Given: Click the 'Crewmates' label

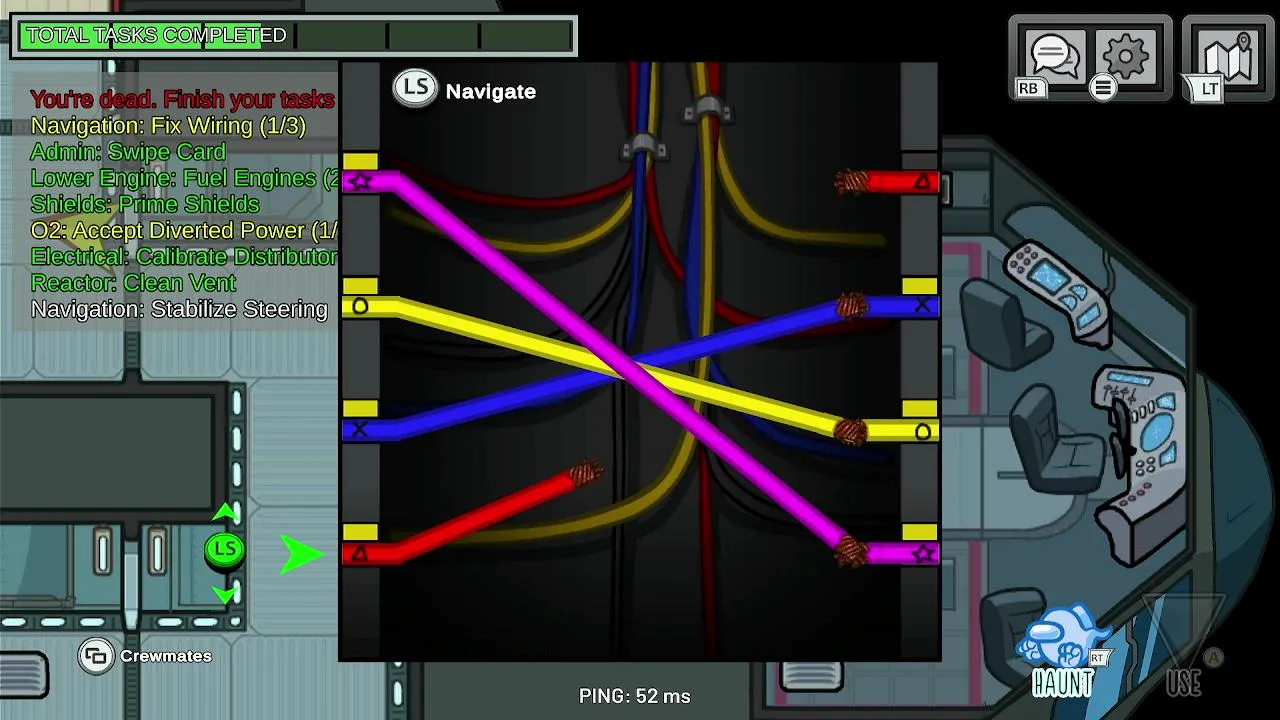Looking at the screenshot, I should [x=166, y=656].
